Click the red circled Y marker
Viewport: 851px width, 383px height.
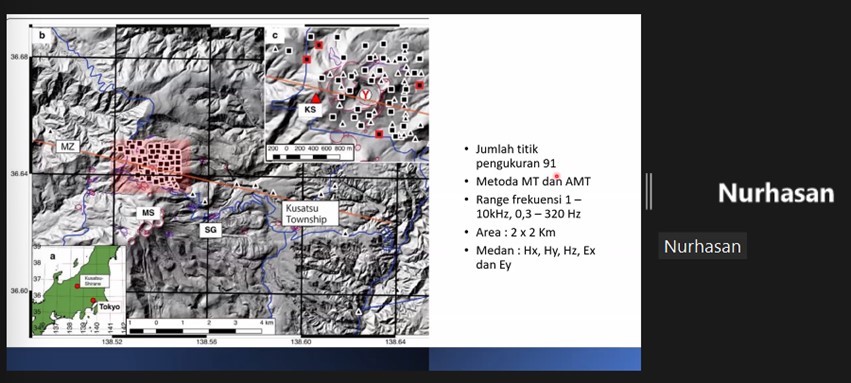click(x=366, y=94)
